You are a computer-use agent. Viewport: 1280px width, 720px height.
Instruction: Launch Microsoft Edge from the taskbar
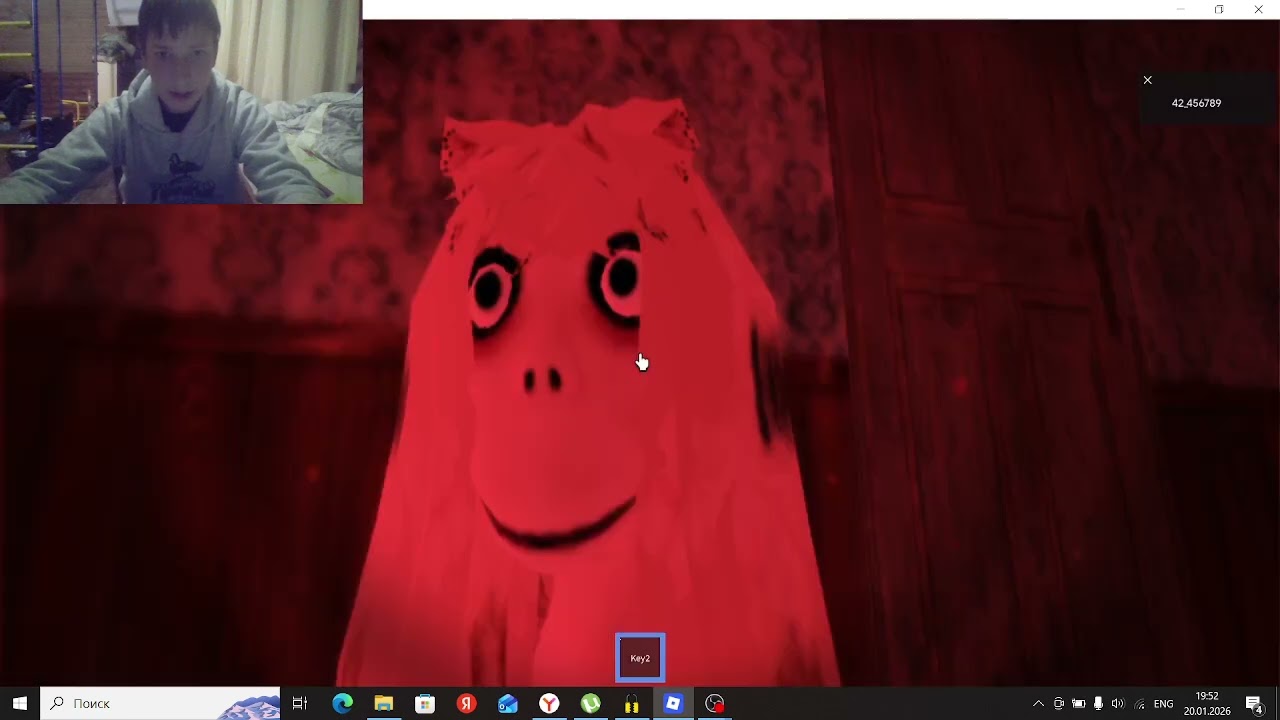tap(342, 704)
